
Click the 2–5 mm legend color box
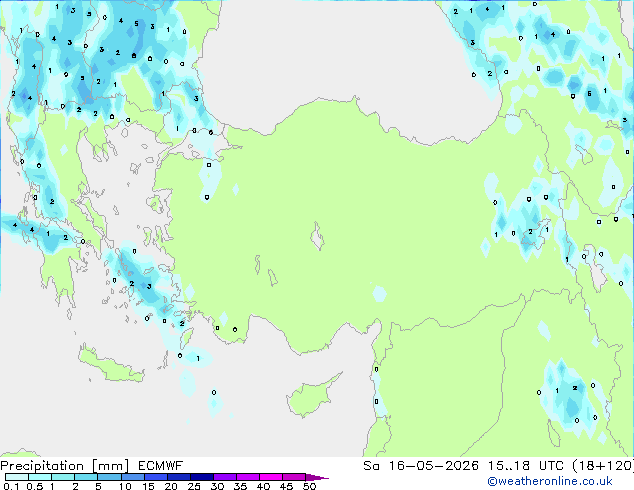[86, 477]
